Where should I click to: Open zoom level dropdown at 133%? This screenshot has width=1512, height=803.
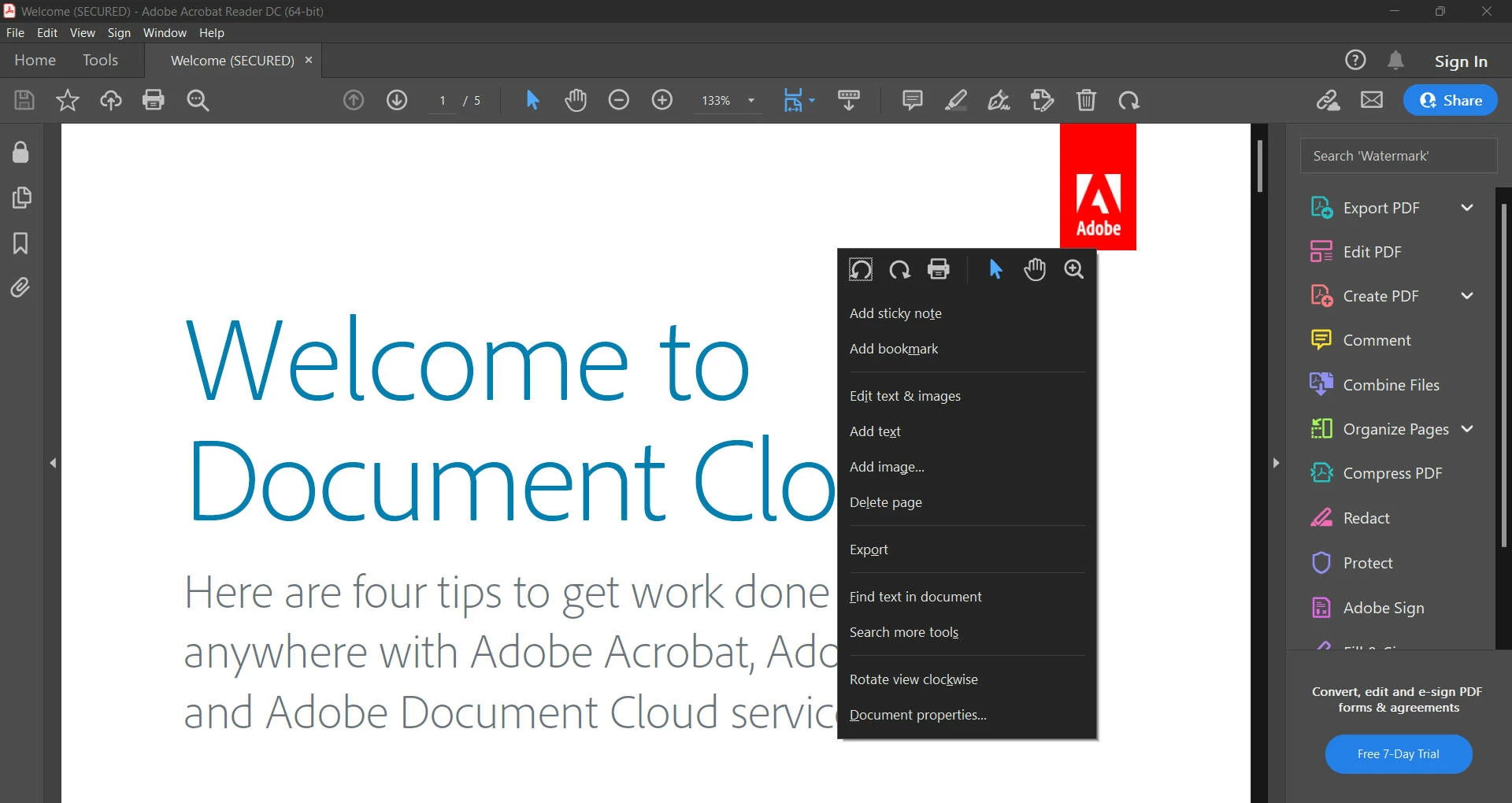point(751,101)
